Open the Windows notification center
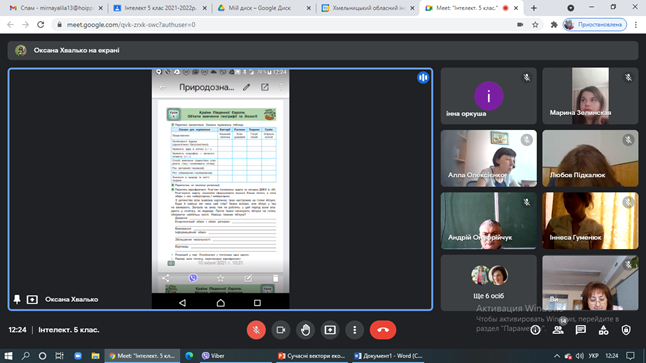 pyautogui.click(x=630, y=356)
